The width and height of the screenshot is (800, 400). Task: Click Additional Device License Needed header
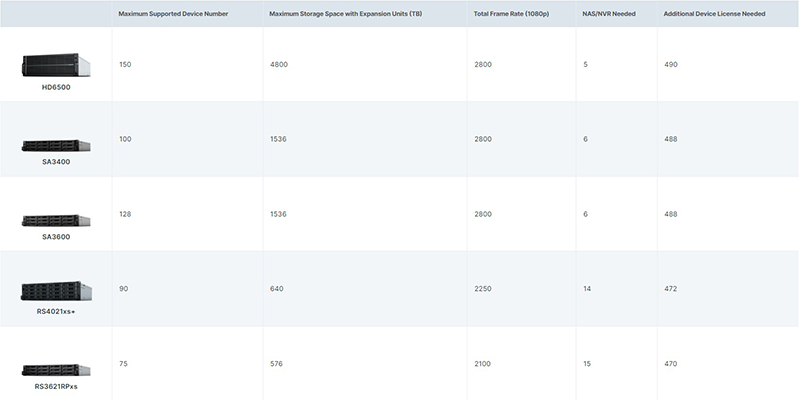[x=713, y=14]
